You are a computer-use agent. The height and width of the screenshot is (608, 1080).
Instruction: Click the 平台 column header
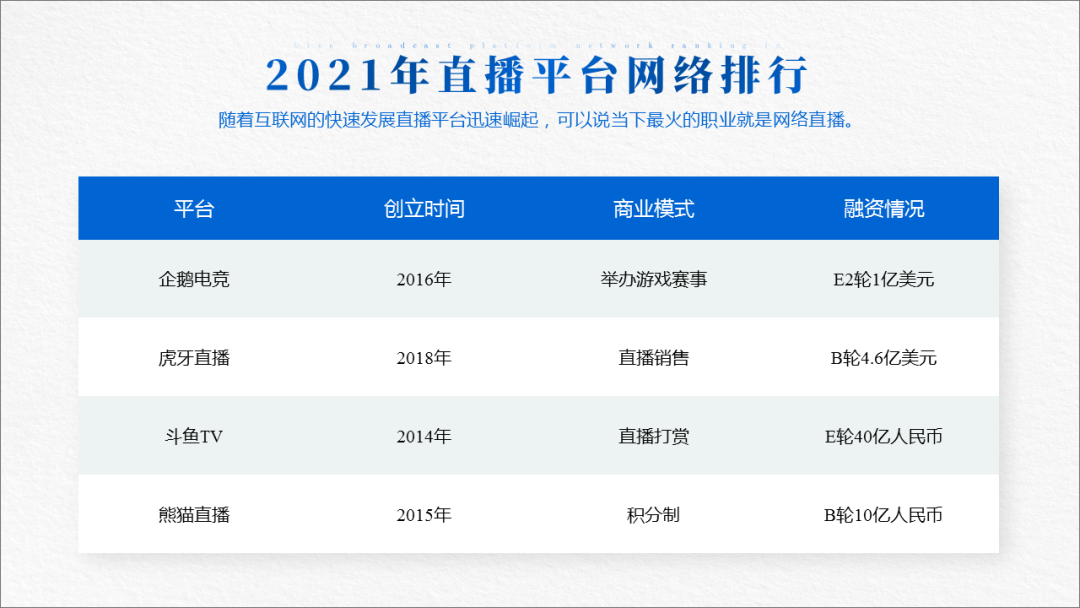click(x=194, y=209)
